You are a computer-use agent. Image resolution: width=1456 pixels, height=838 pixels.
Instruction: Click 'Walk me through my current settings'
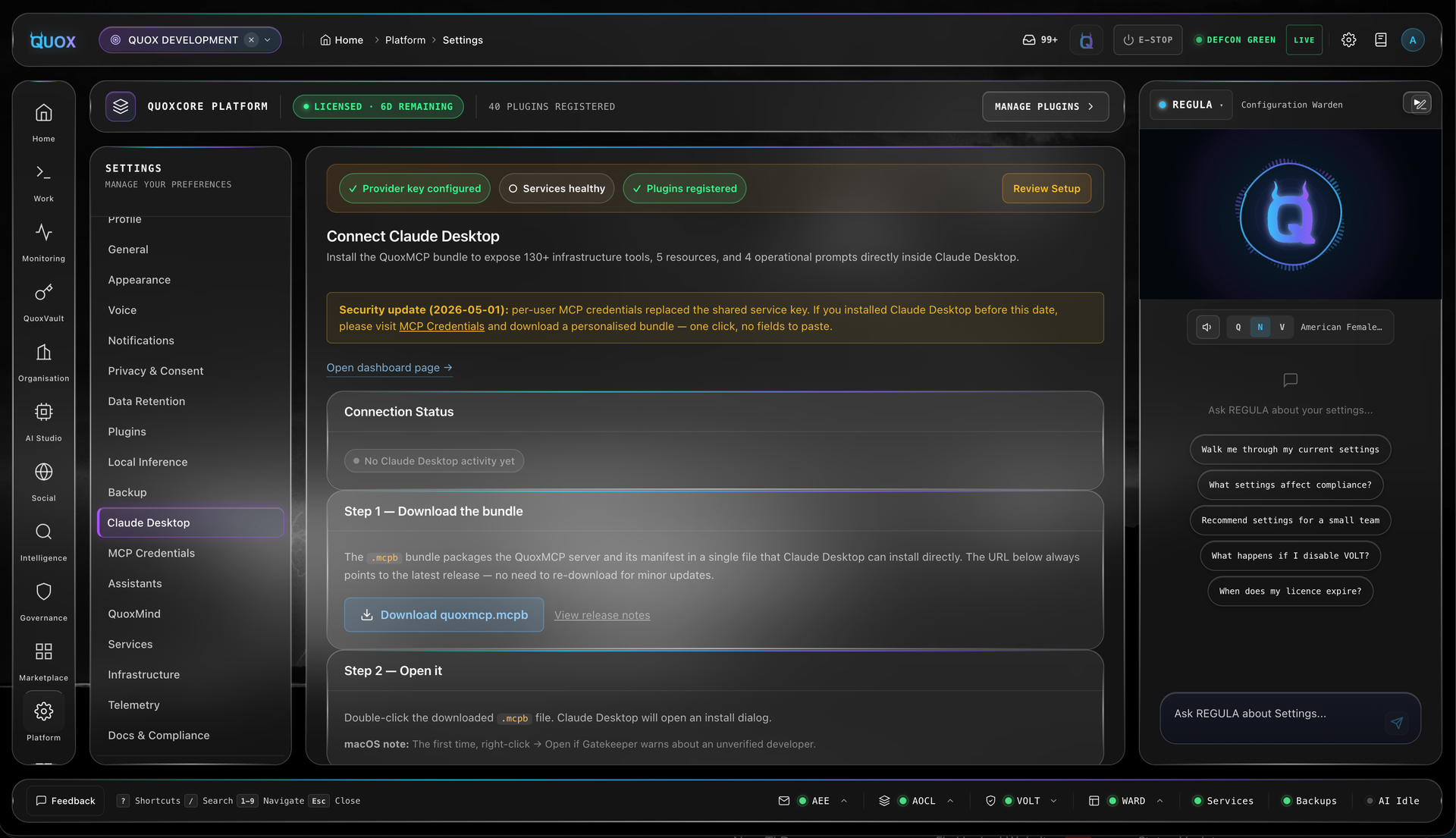point(1290,450)
